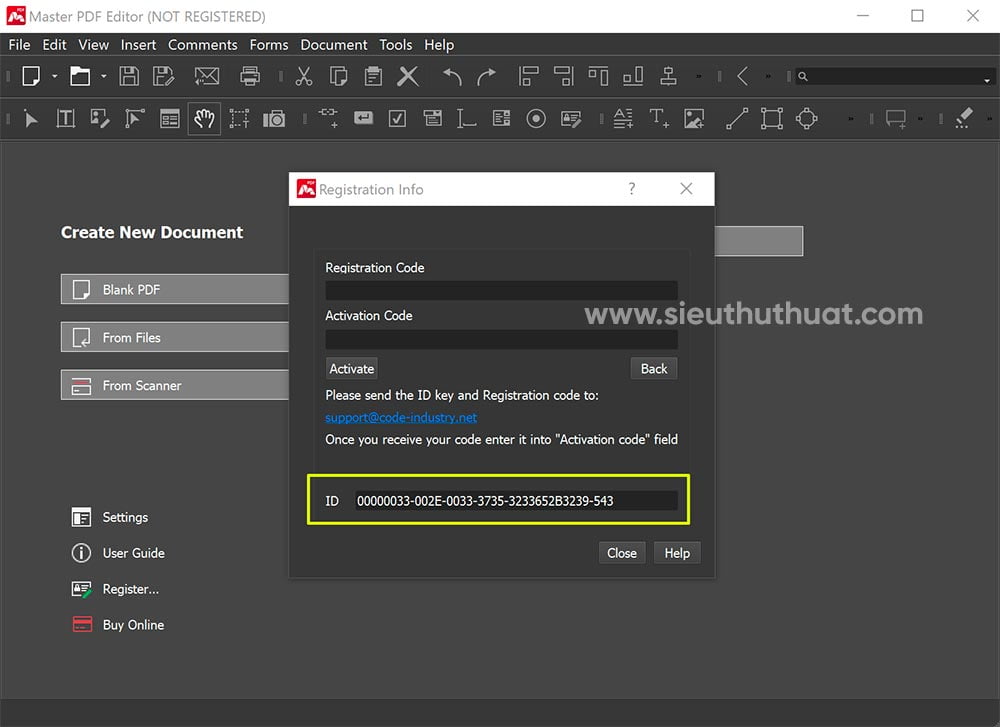Viewport: 1000px width, 727px height.
Task: Click the Buy Online link
Action: (118, 625)
